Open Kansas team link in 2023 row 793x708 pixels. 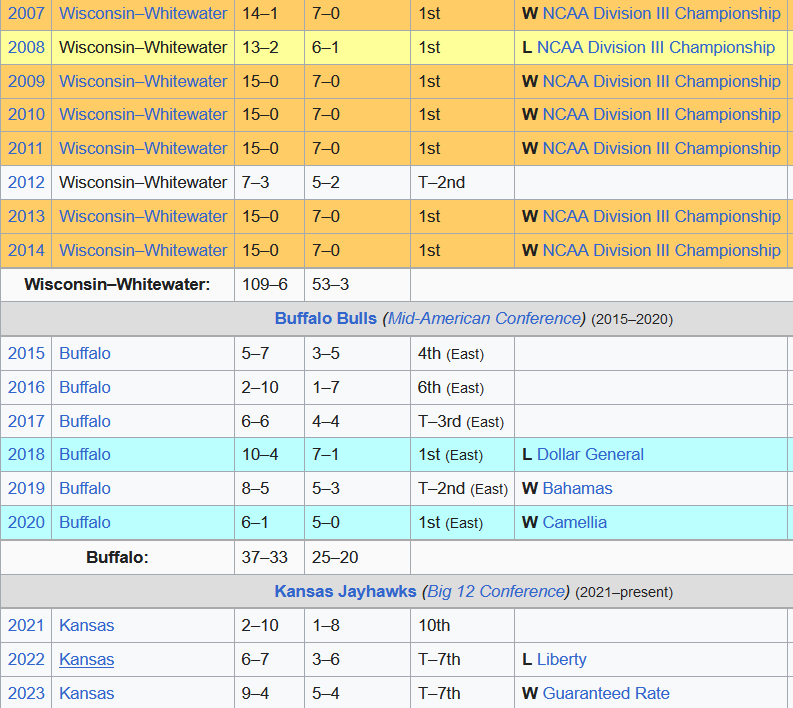[x=86, y=693]
